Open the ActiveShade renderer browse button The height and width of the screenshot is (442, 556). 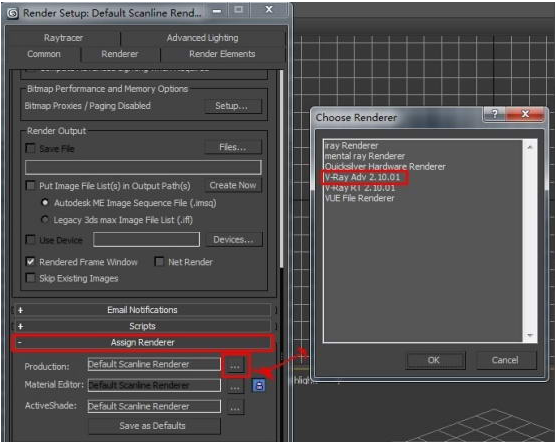[x=235, y=408]
